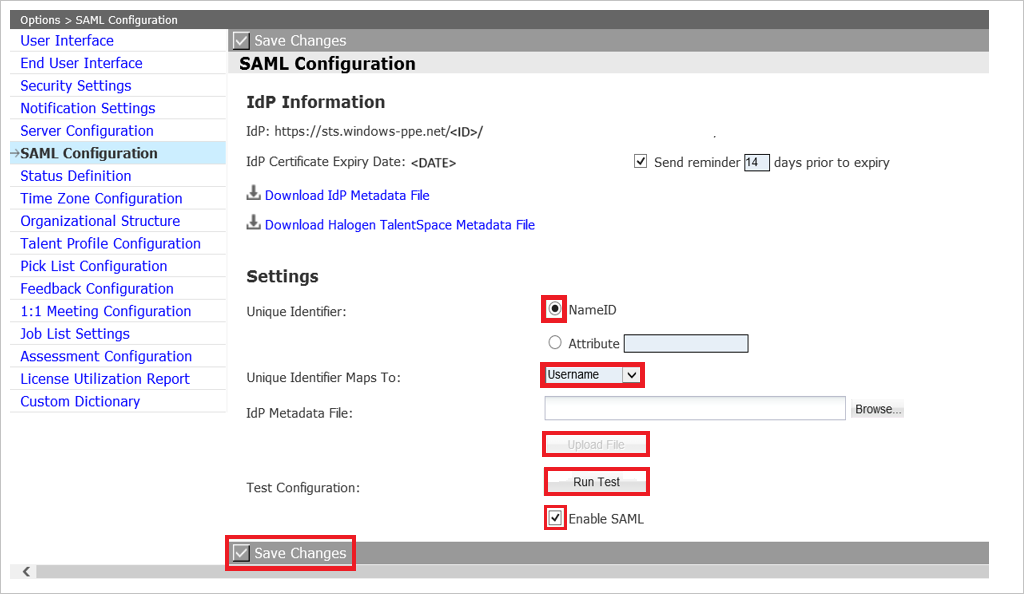This screenshot has width=1024, height=594.
Task: Enable the SAML checkbox
Action: [555, 518]
